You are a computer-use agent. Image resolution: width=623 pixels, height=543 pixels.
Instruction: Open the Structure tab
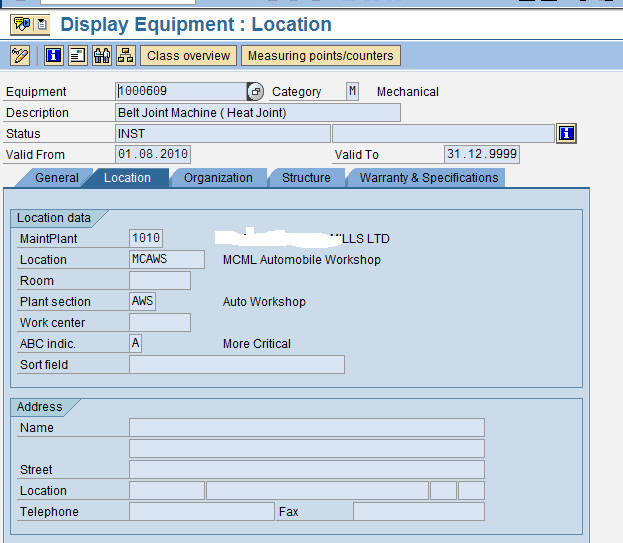pos(306,178)
